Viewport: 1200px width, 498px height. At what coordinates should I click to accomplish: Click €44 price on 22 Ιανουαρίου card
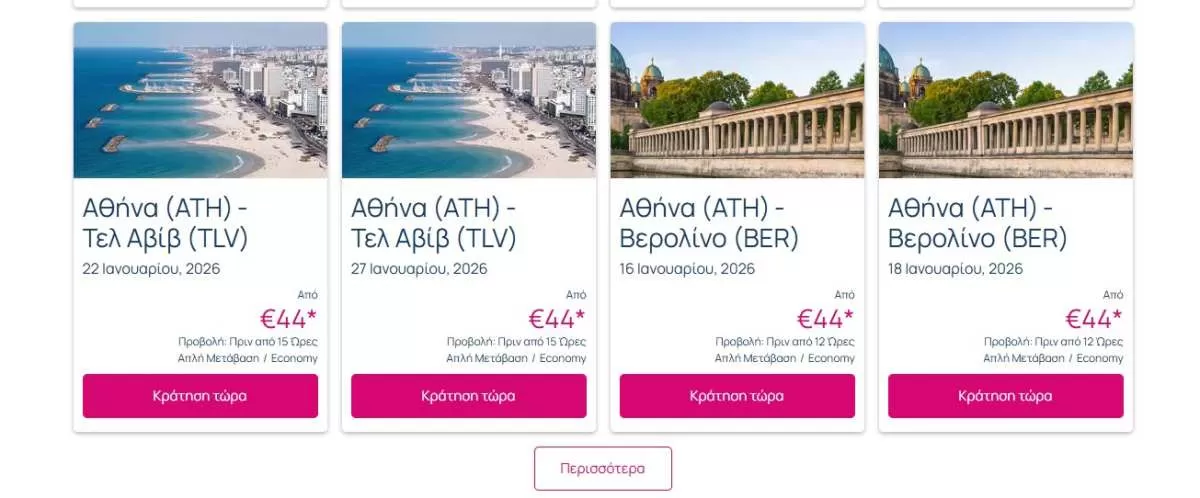(289, 319)
